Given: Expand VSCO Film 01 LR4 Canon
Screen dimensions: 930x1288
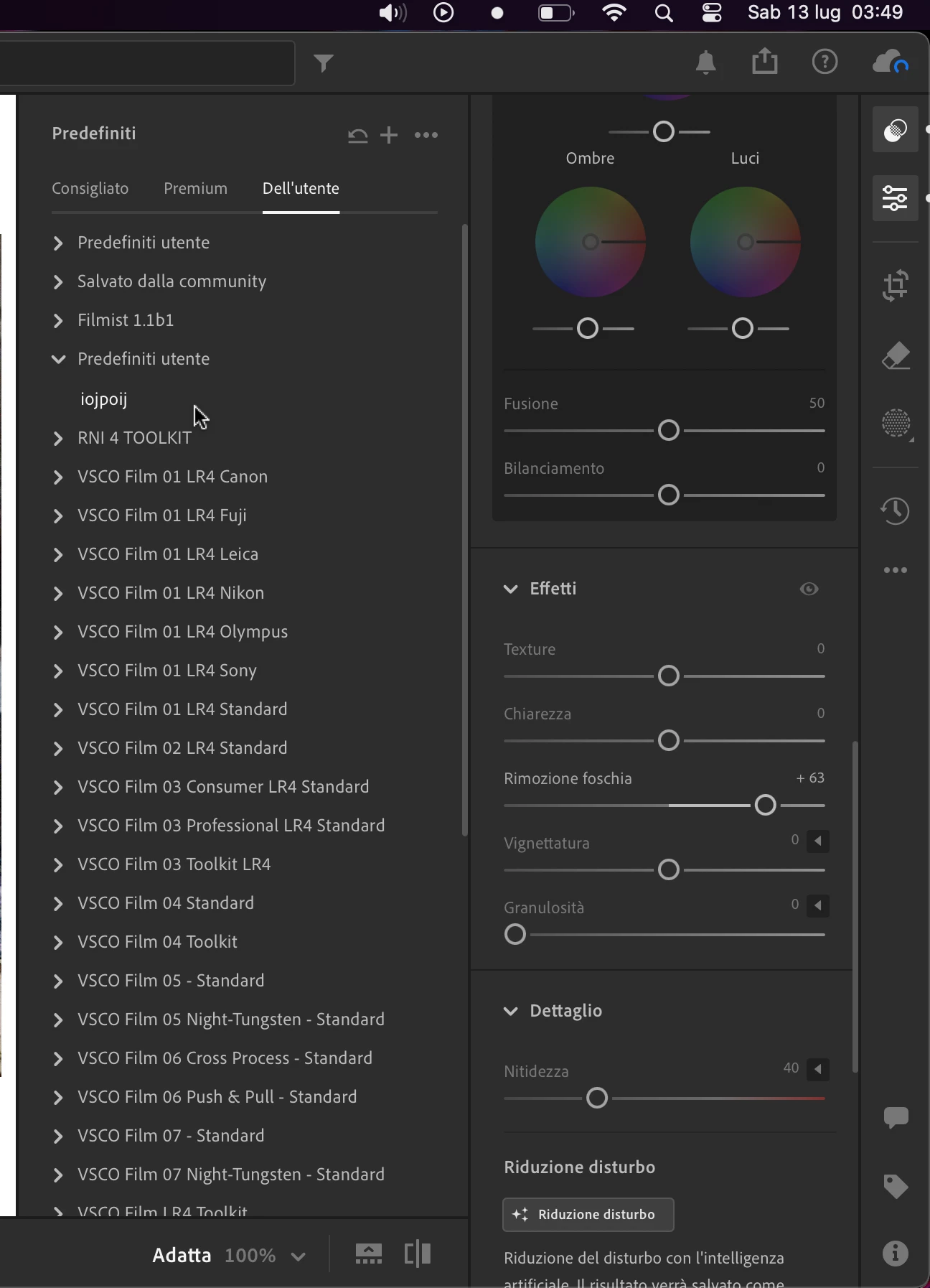Looking at the screenshot, I should 58,477.
